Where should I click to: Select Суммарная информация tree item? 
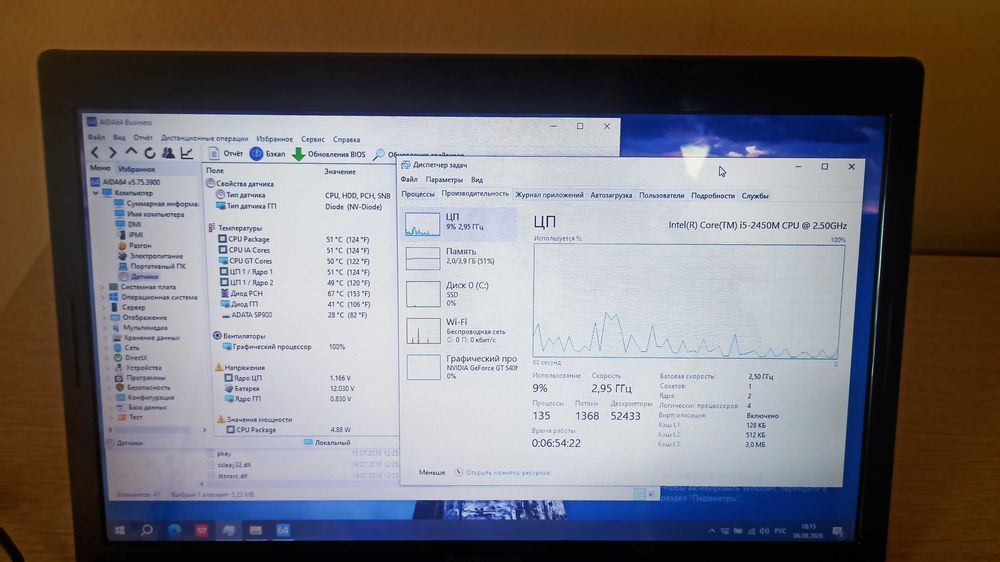click(x=156, y=203)
